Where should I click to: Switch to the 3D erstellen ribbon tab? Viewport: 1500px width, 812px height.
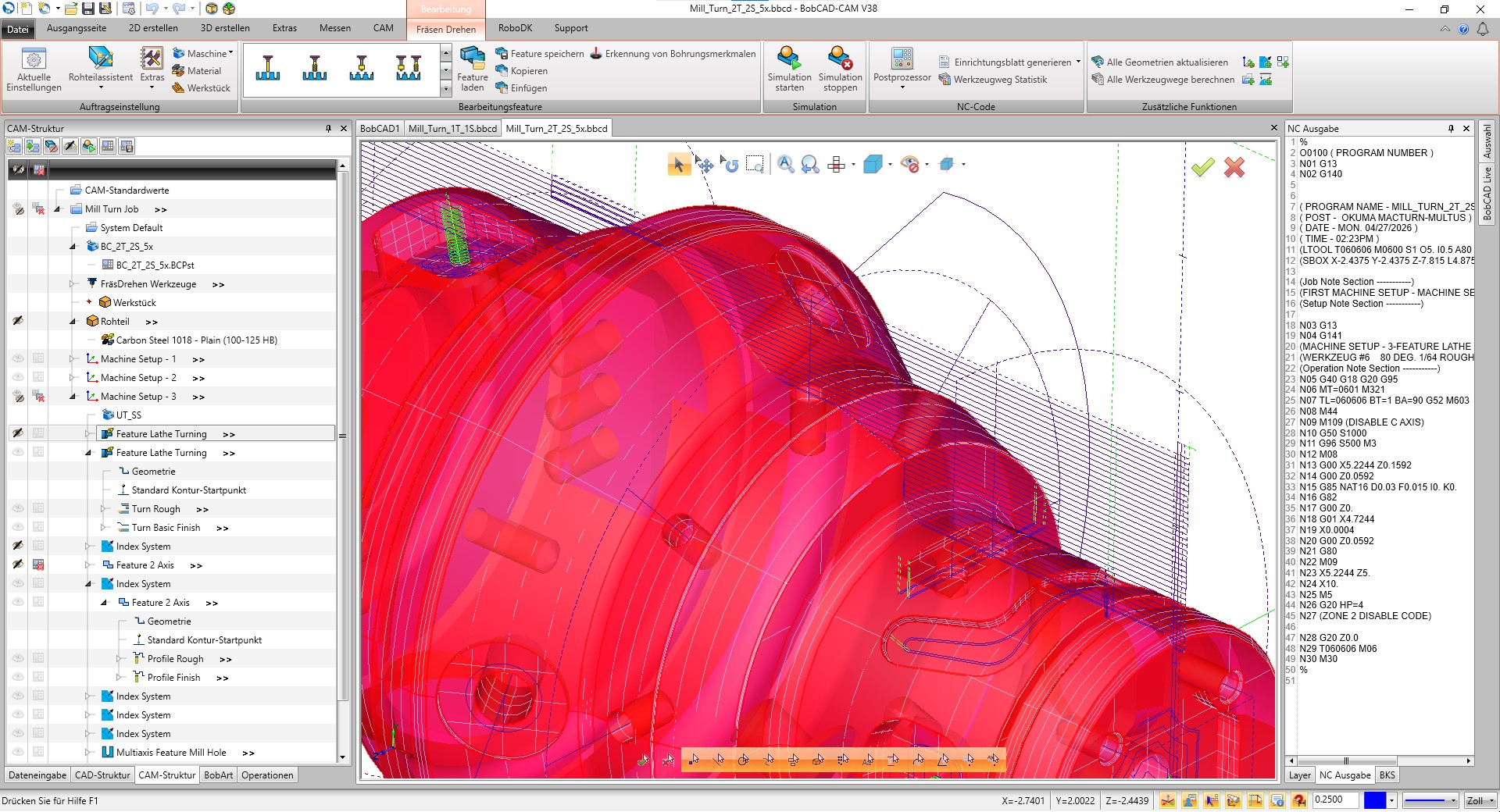click(x=225, y=28)
